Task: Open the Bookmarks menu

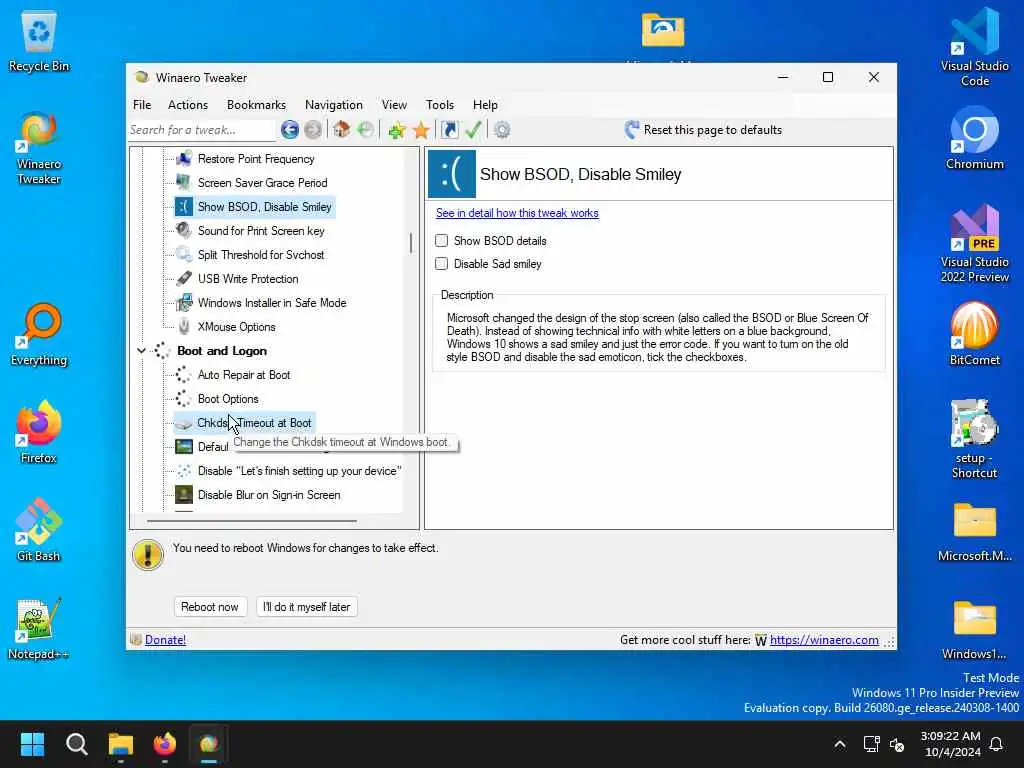Action: (x=256, y=104)
